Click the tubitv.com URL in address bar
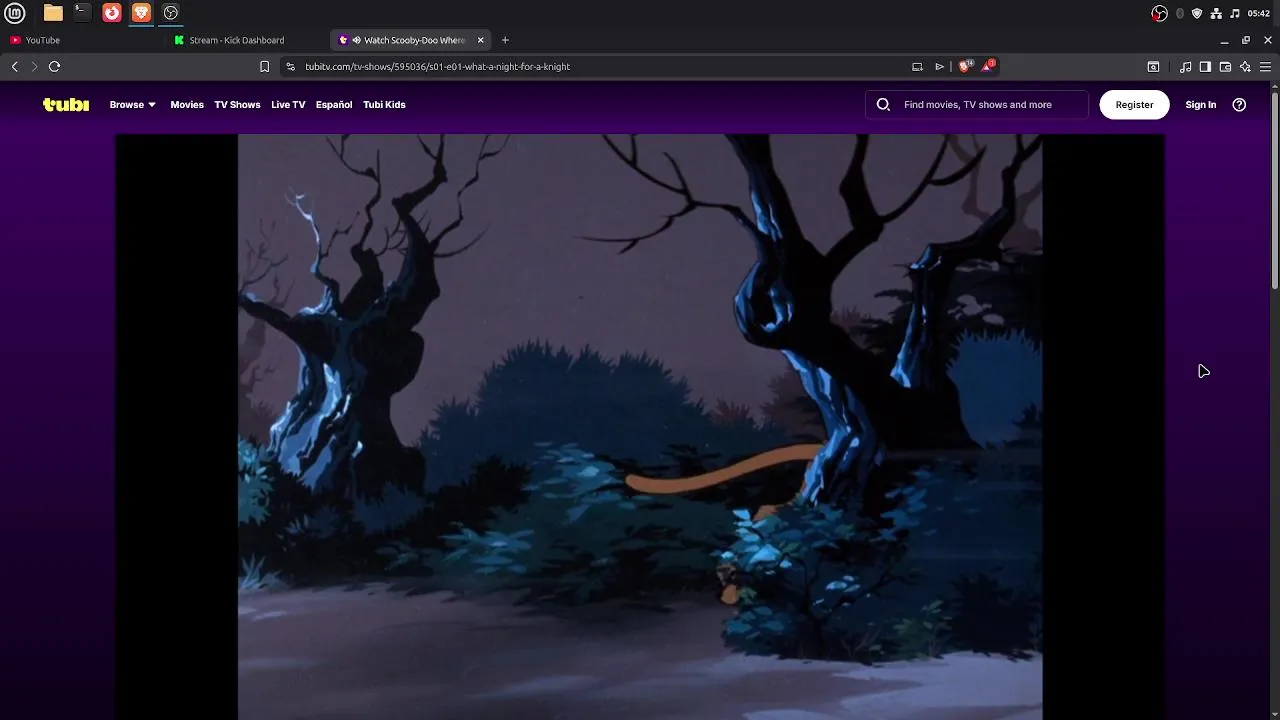 tap(437, 67)
